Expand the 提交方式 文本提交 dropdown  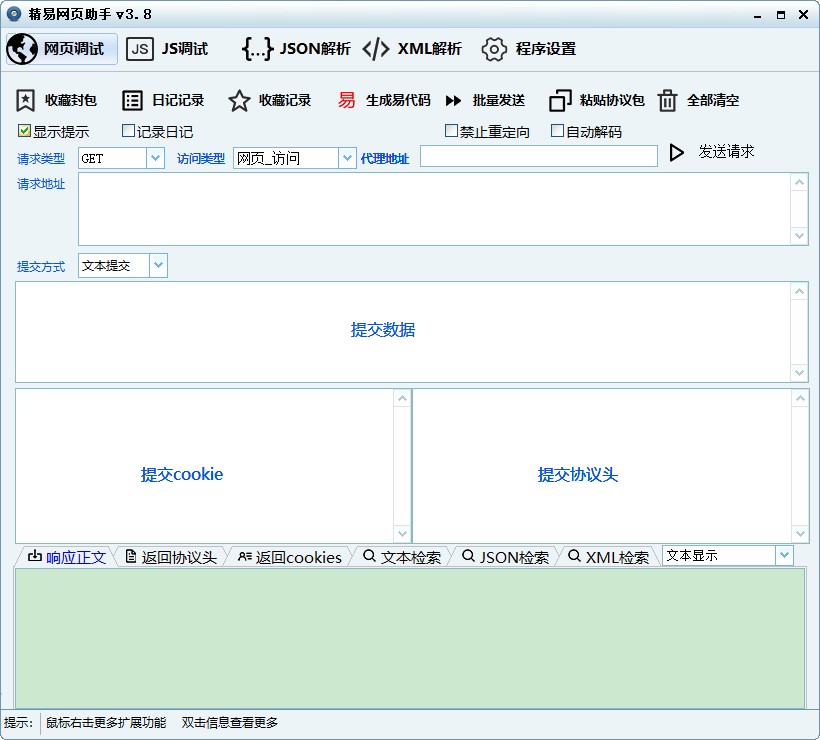tap(159, 266)
